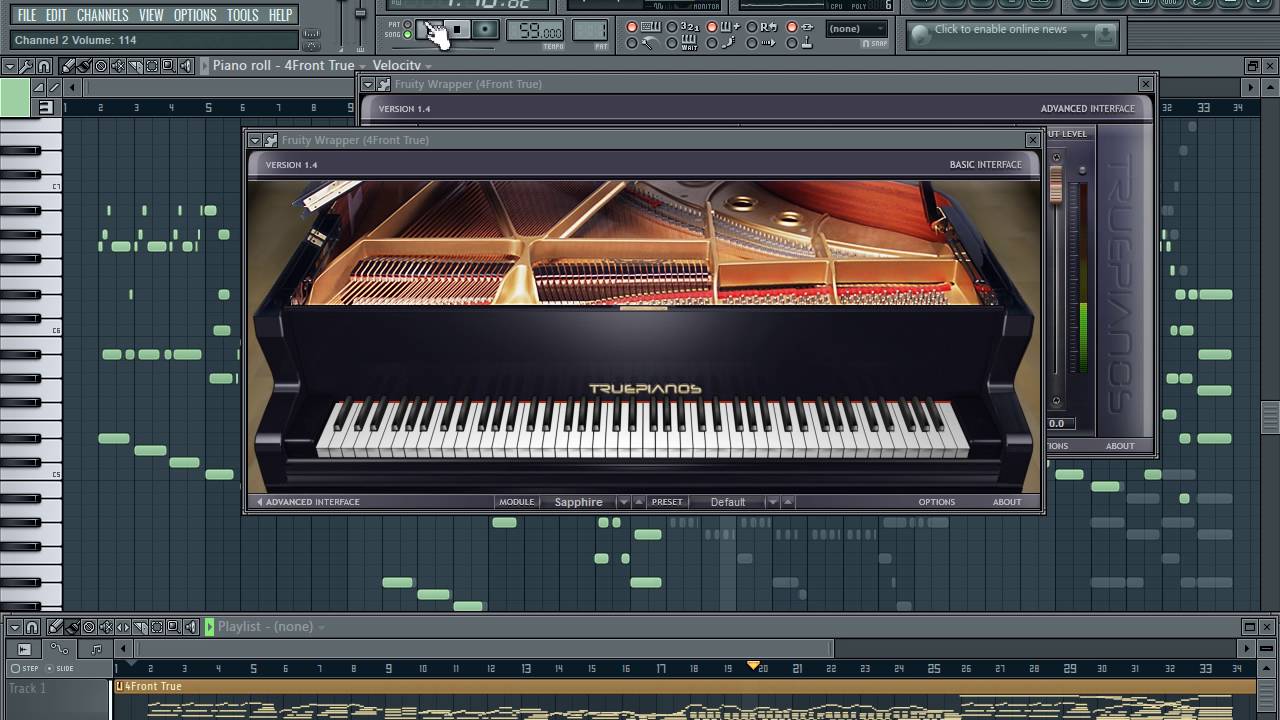Select the piano roll Delete tool
1280x720 pixels.
click(x=100, y=66)
